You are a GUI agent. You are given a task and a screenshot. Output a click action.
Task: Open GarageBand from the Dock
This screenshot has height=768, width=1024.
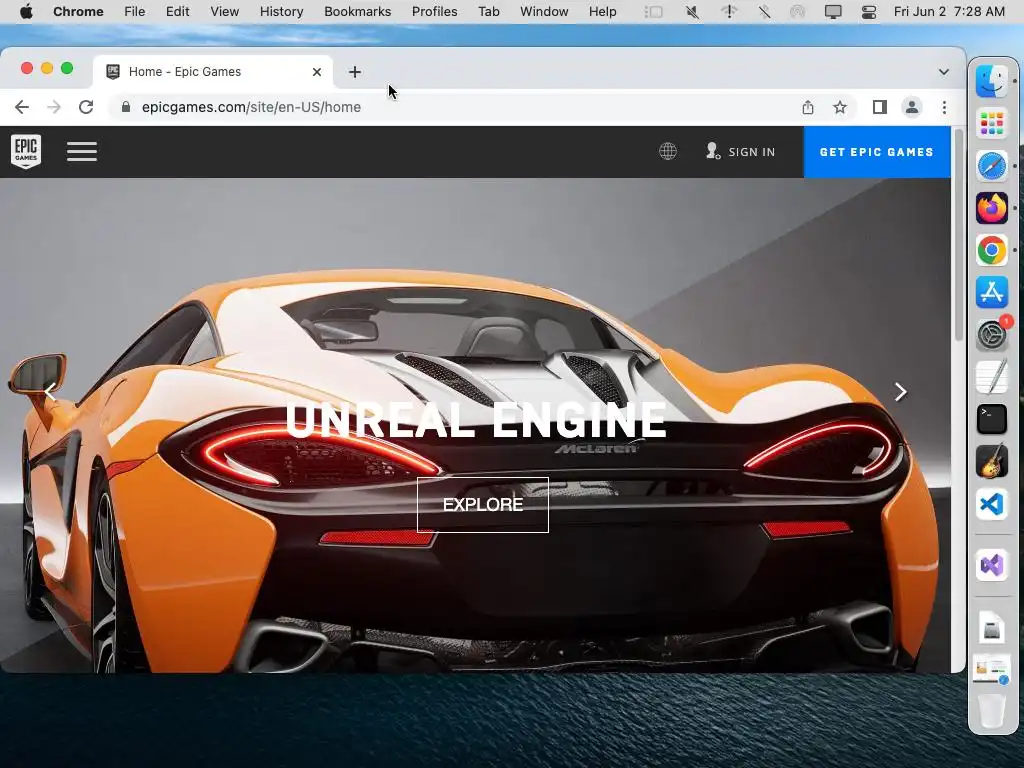point(991,462)
